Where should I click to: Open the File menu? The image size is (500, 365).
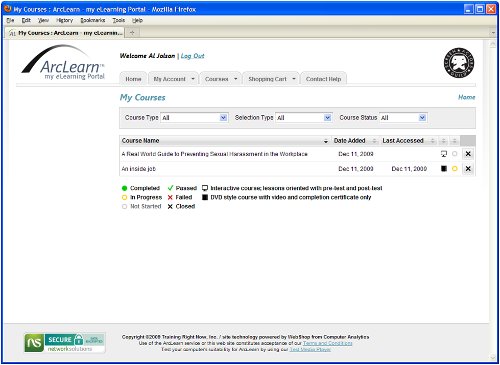pos(10,20)
